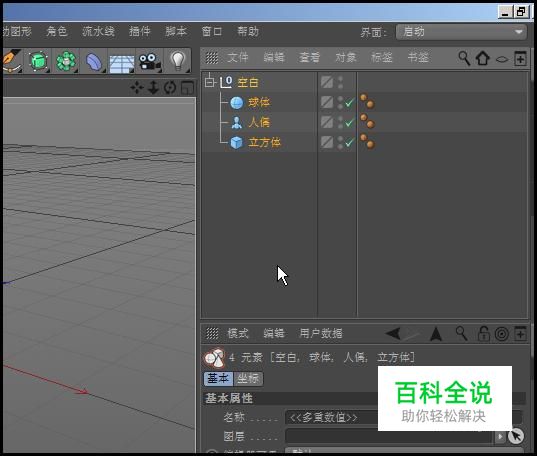This screenshot has width=537, height=456.
Task: Add a Light object
Action: 178,61
